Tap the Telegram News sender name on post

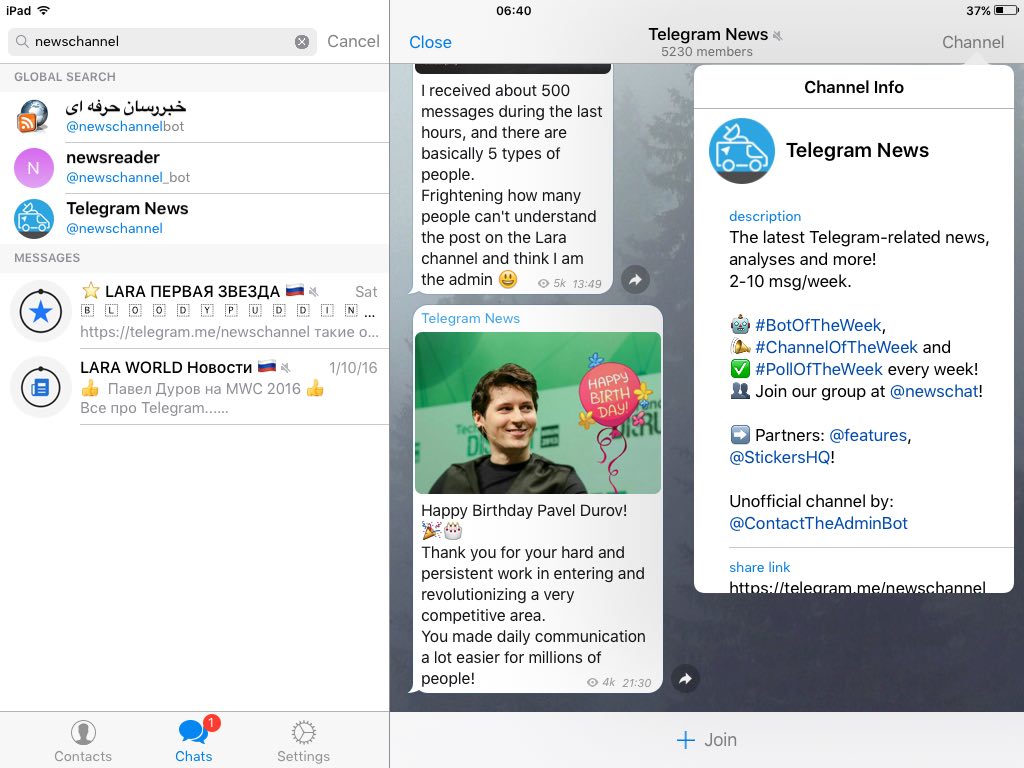click(x=470, y=318)
